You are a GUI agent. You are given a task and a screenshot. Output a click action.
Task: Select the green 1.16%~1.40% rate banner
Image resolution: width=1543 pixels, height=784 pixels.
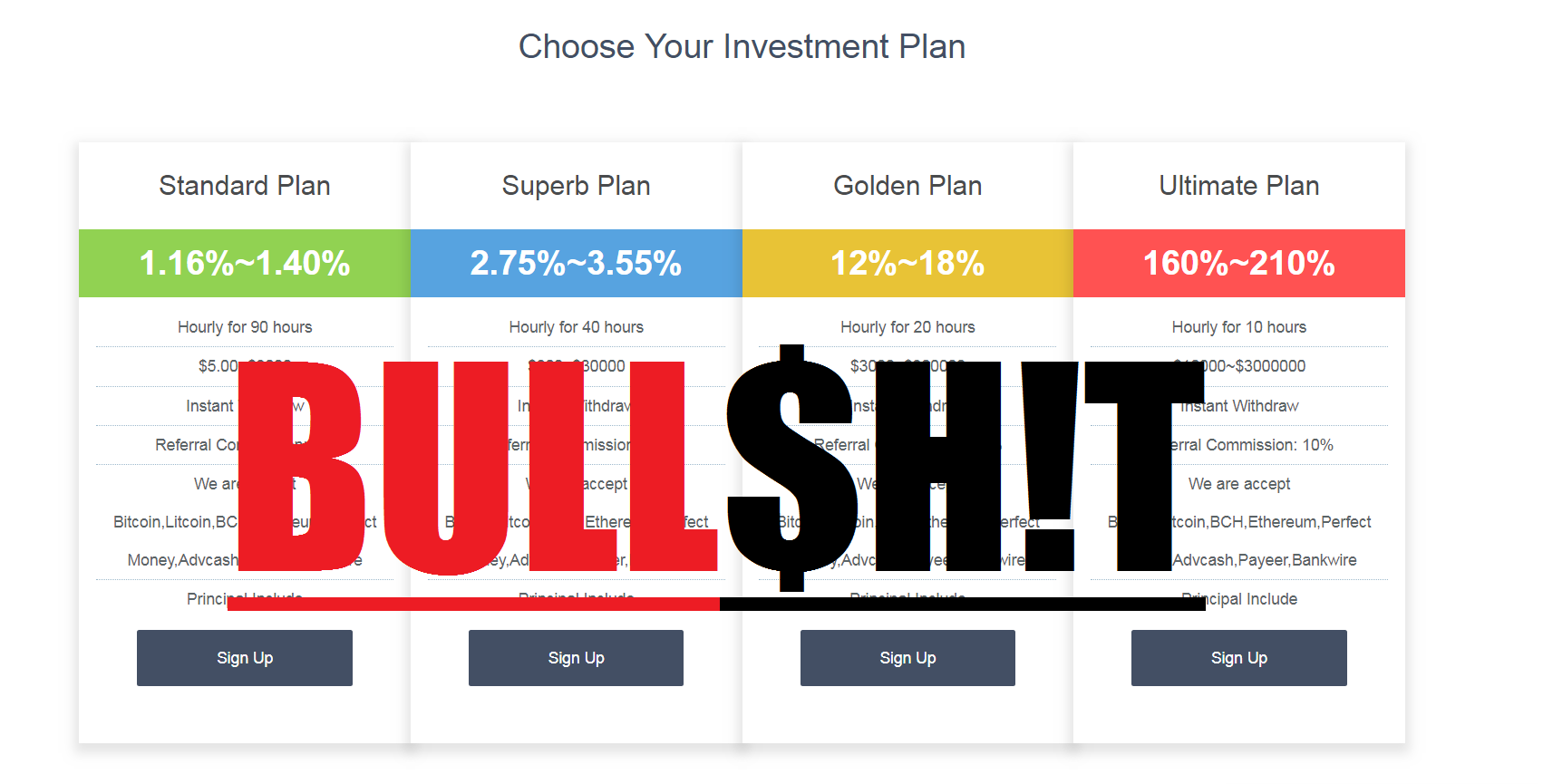tap(245, 263)
